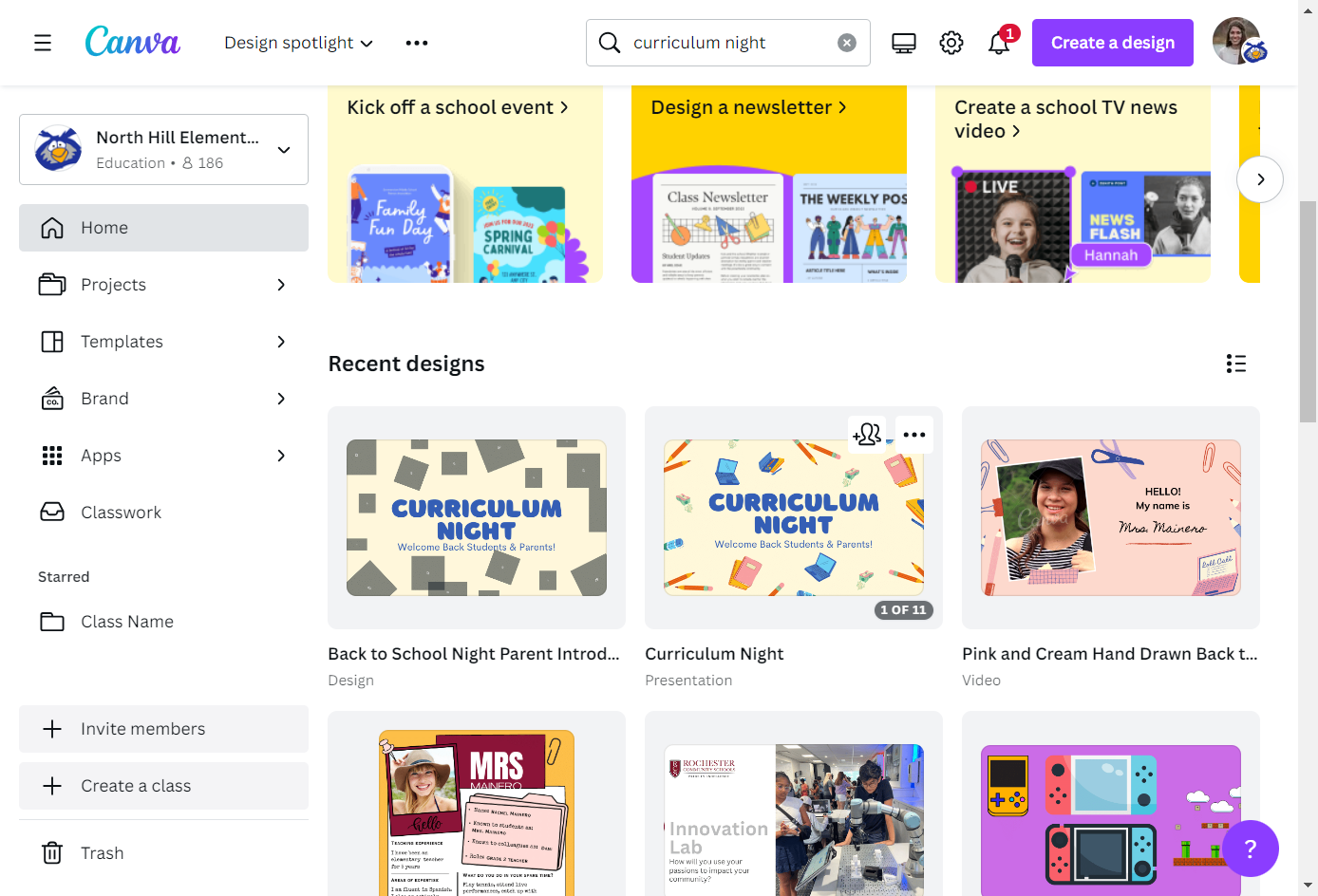View notifications bell
Viewport: 1318px width, 896px height.
[x=999, y=43]
